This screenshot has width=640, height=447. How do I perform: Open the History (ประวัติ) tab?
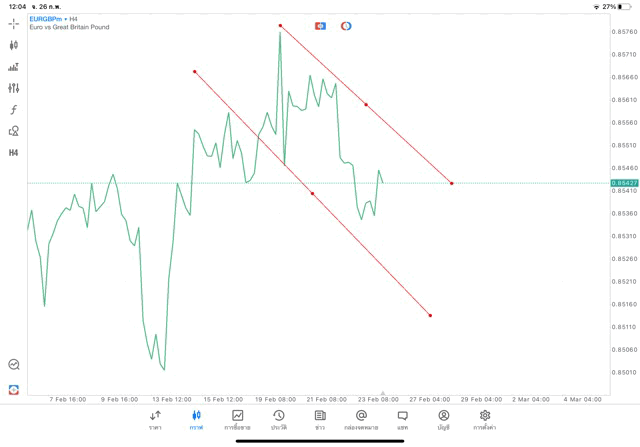pos(278,420)
